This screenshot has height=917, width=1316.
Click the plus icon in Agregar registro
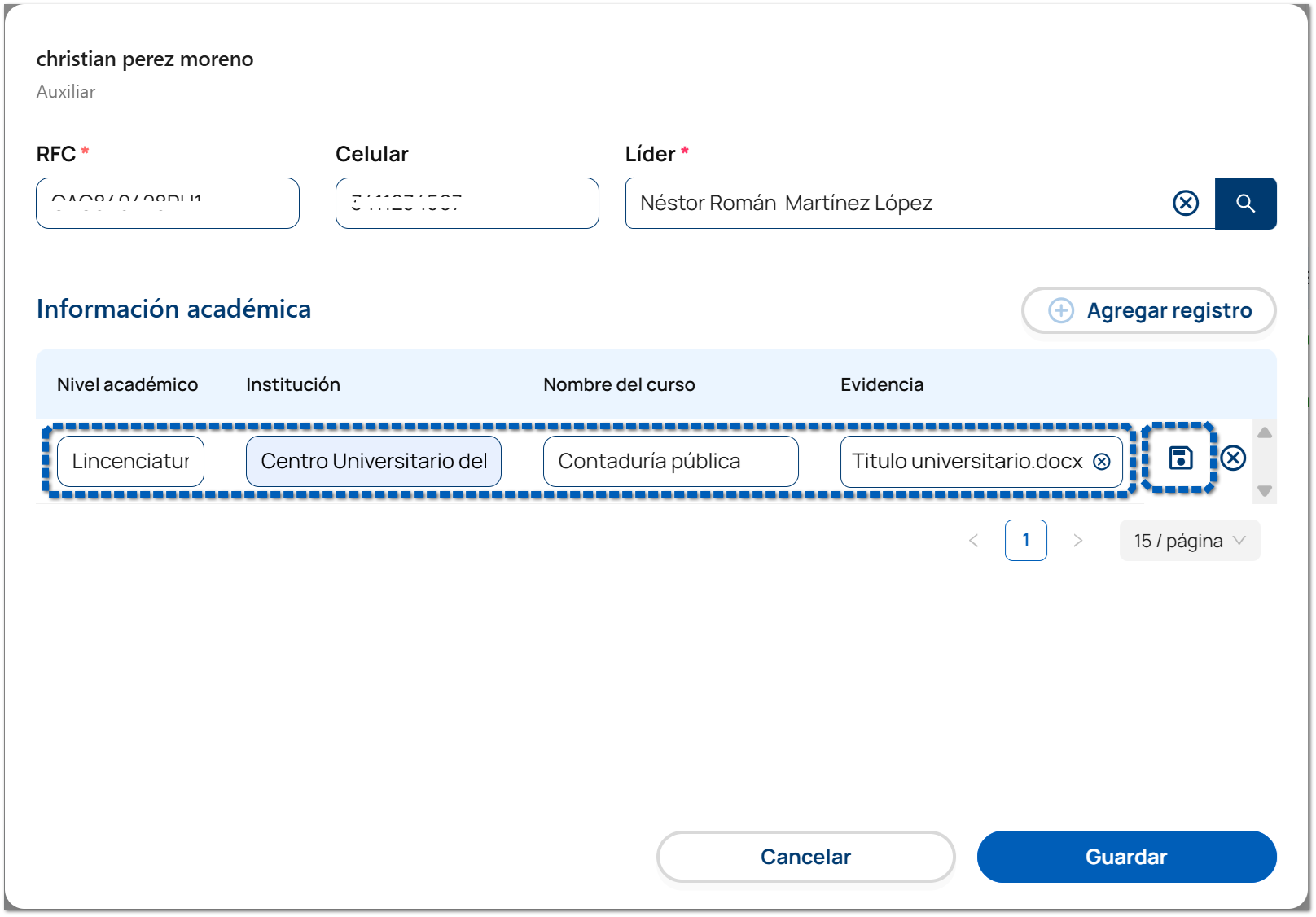pos(1060,310)
